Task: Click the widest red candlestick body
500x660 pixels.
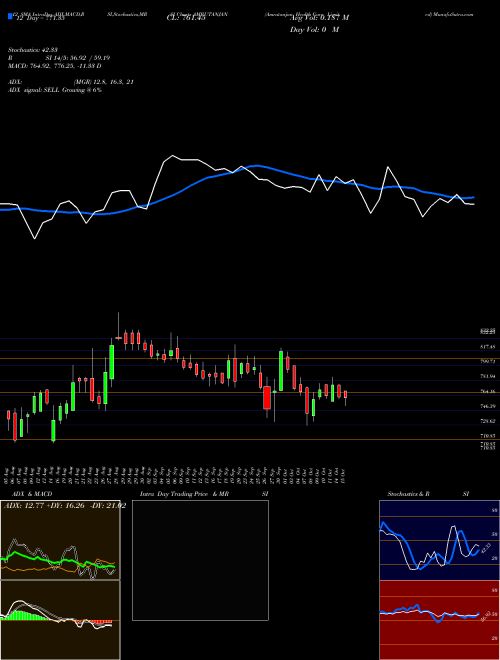Action: click(267, 398)
